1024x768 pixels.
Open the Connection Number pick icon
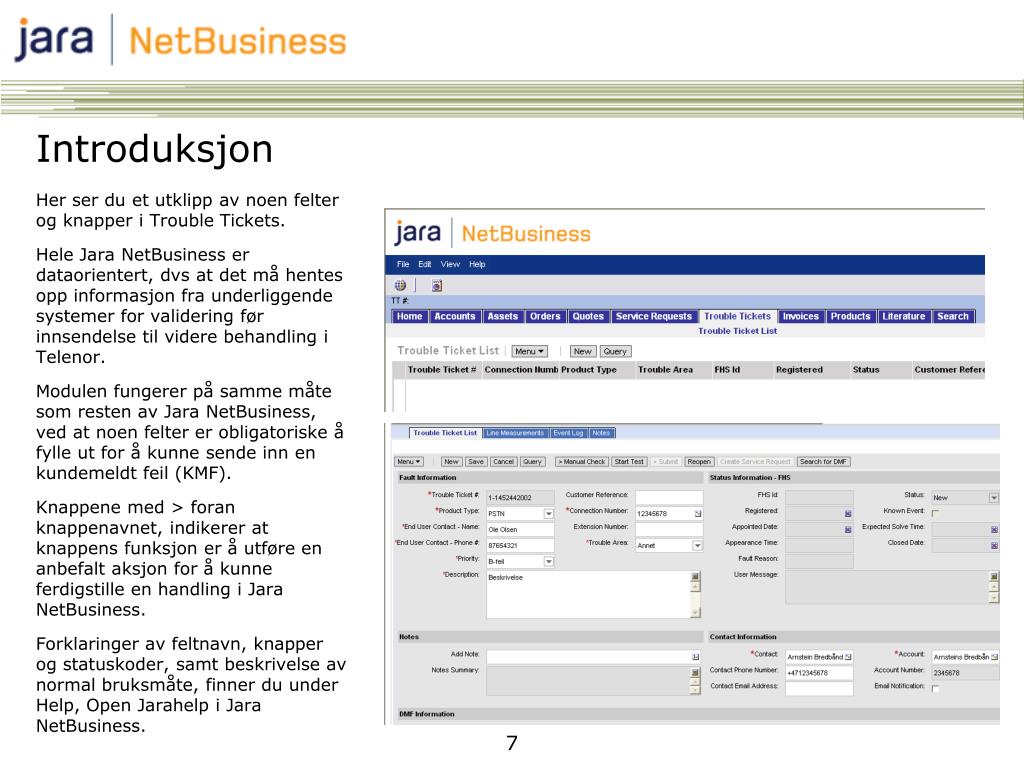[x=697, y=514]
